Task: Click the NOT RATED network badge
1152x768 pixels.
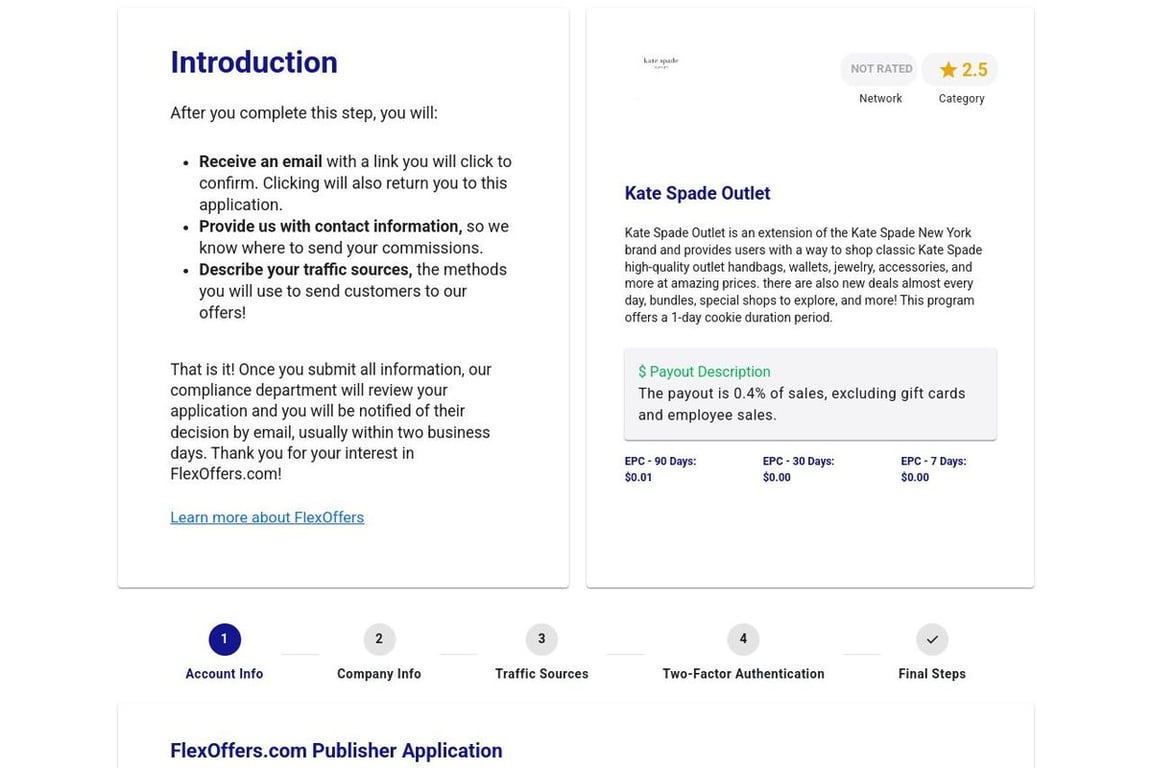Action: point(880,69)
